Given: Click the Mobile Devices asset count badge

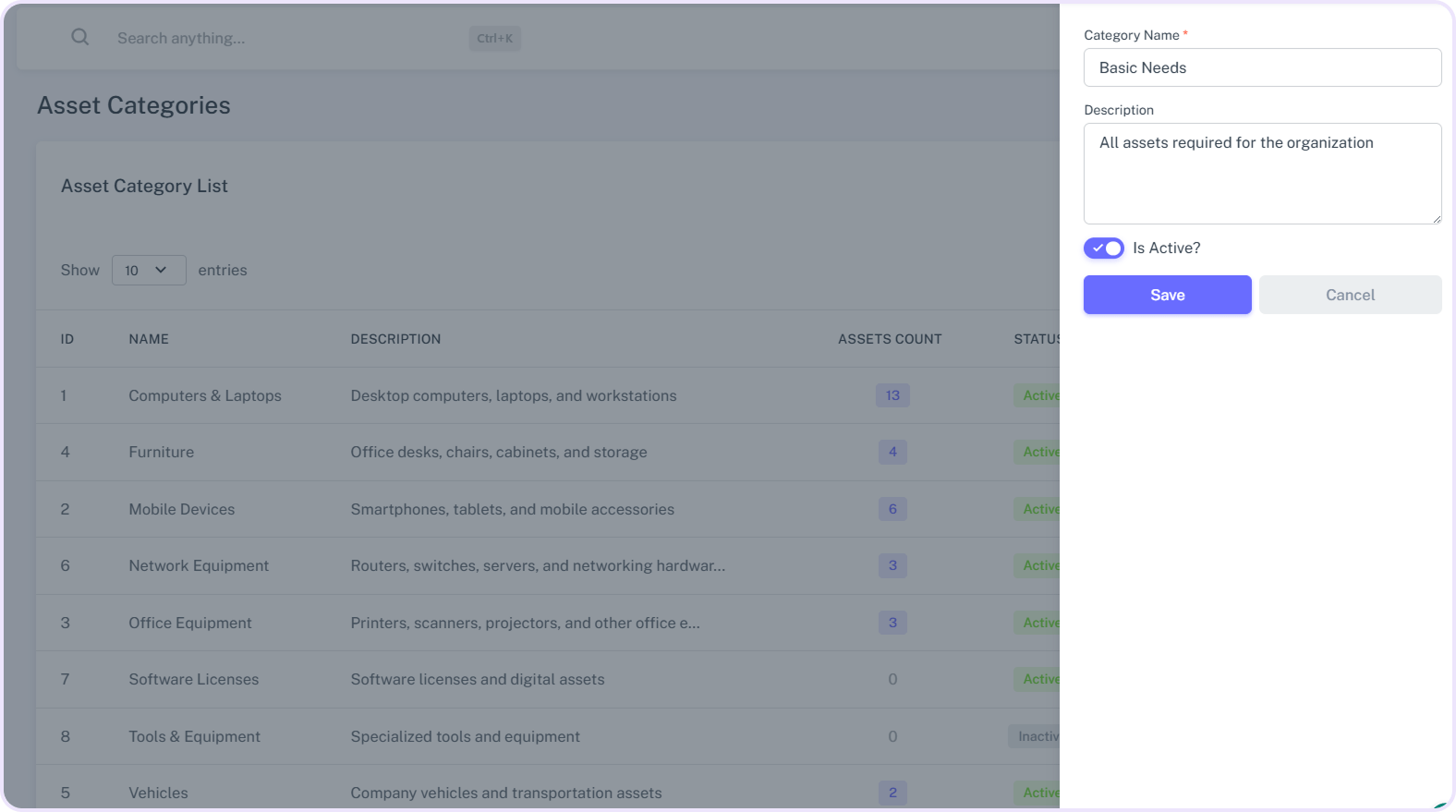Looking at the screenshot, I should 892,509.
